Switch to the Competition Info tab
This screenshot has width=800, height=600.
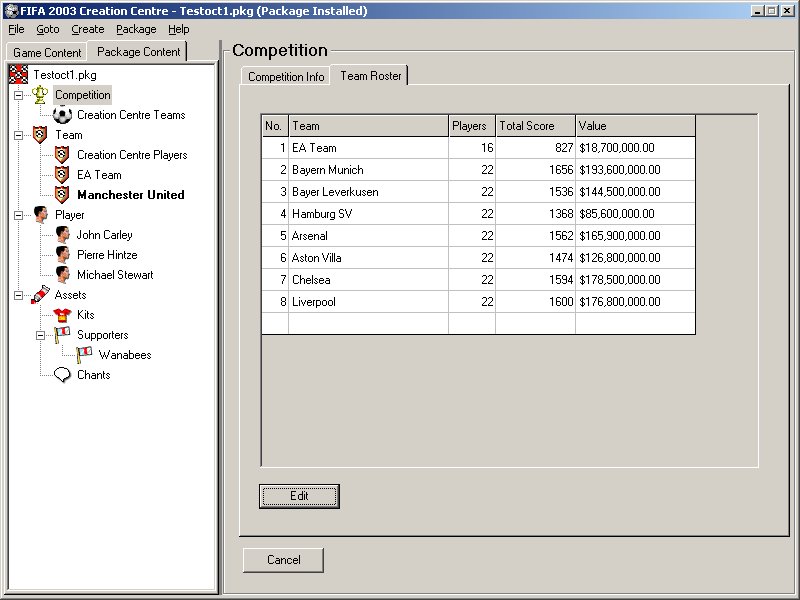point(286,77)
